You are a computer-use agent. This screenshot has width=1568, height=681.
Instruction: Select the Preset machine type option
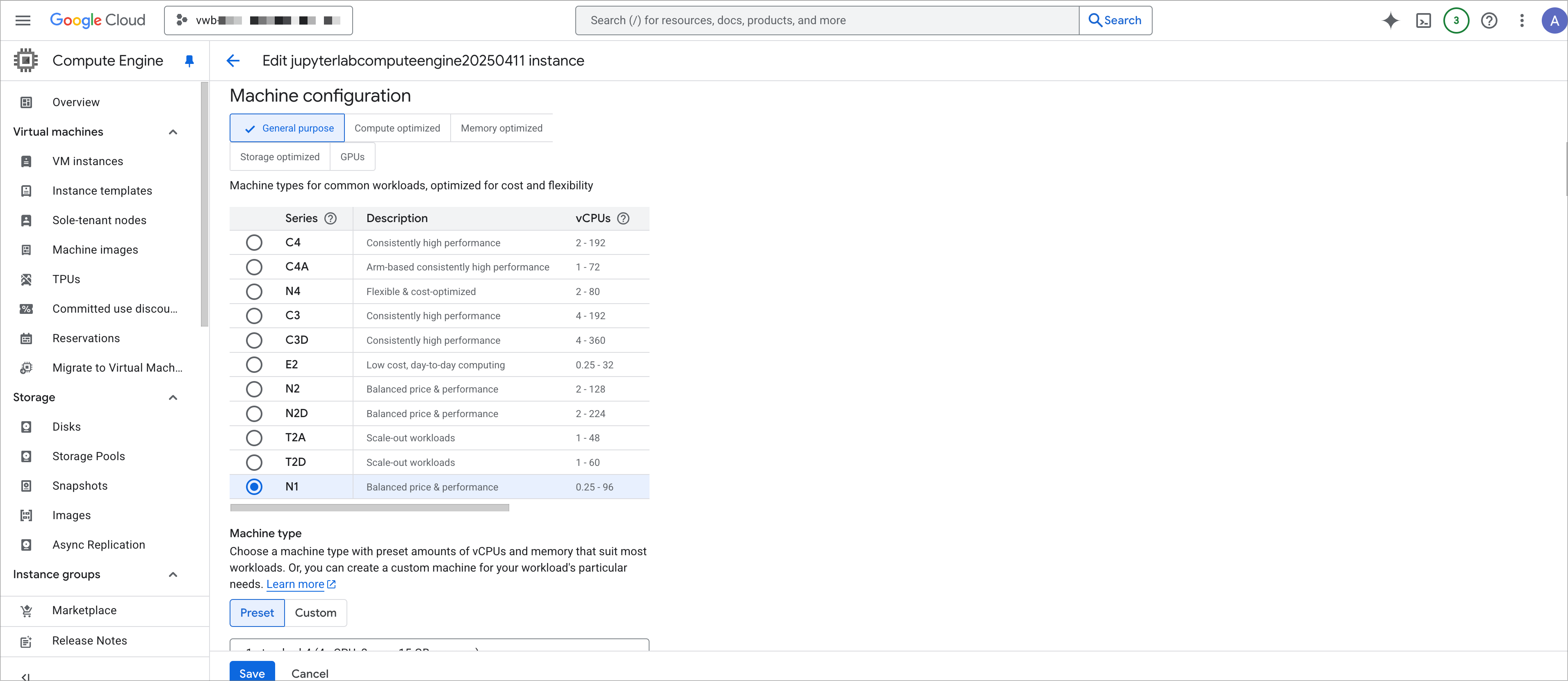257,613
